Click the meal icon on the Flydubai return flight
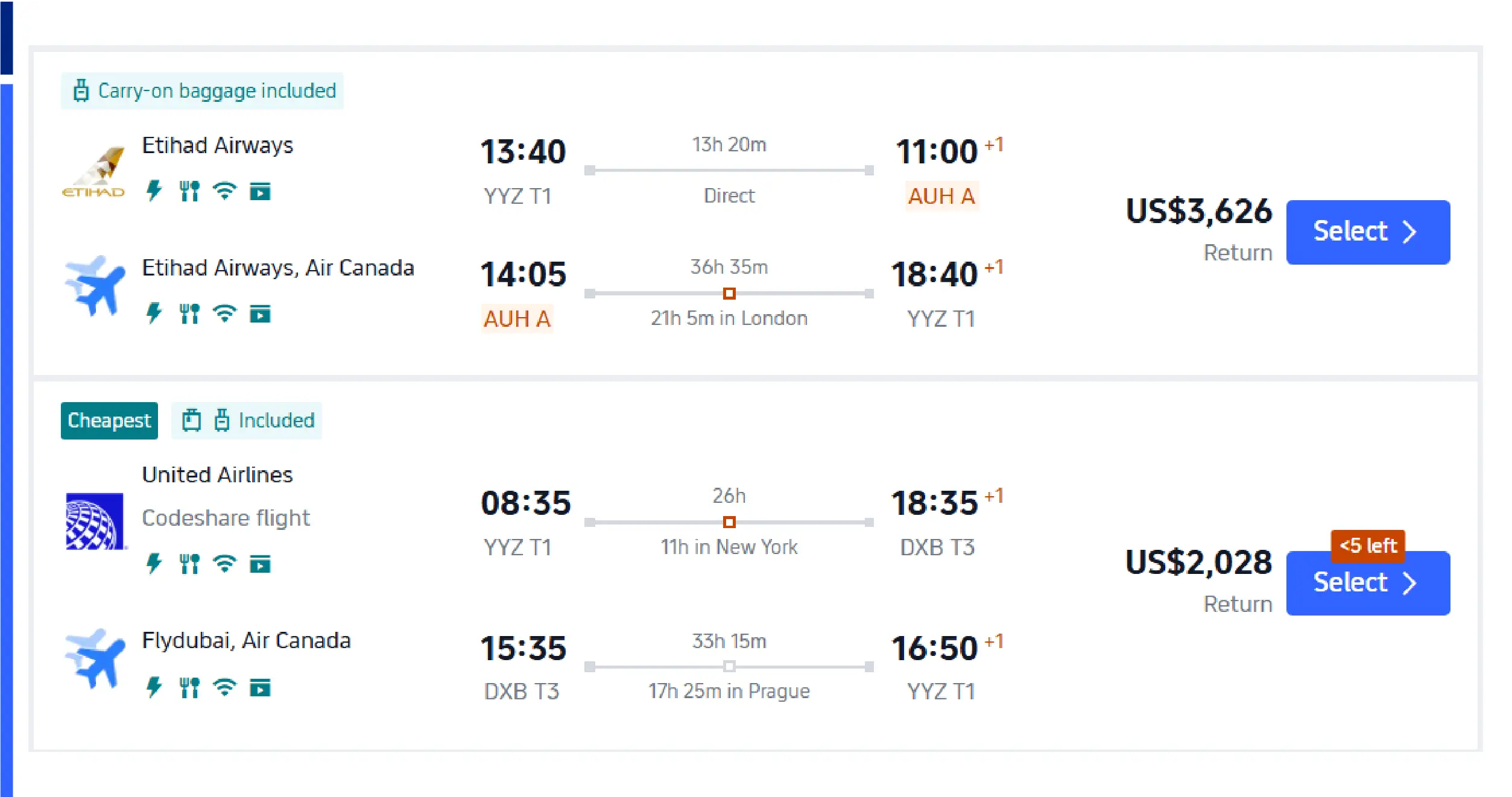The image size is (1512, 797). (x=189, y=686)
